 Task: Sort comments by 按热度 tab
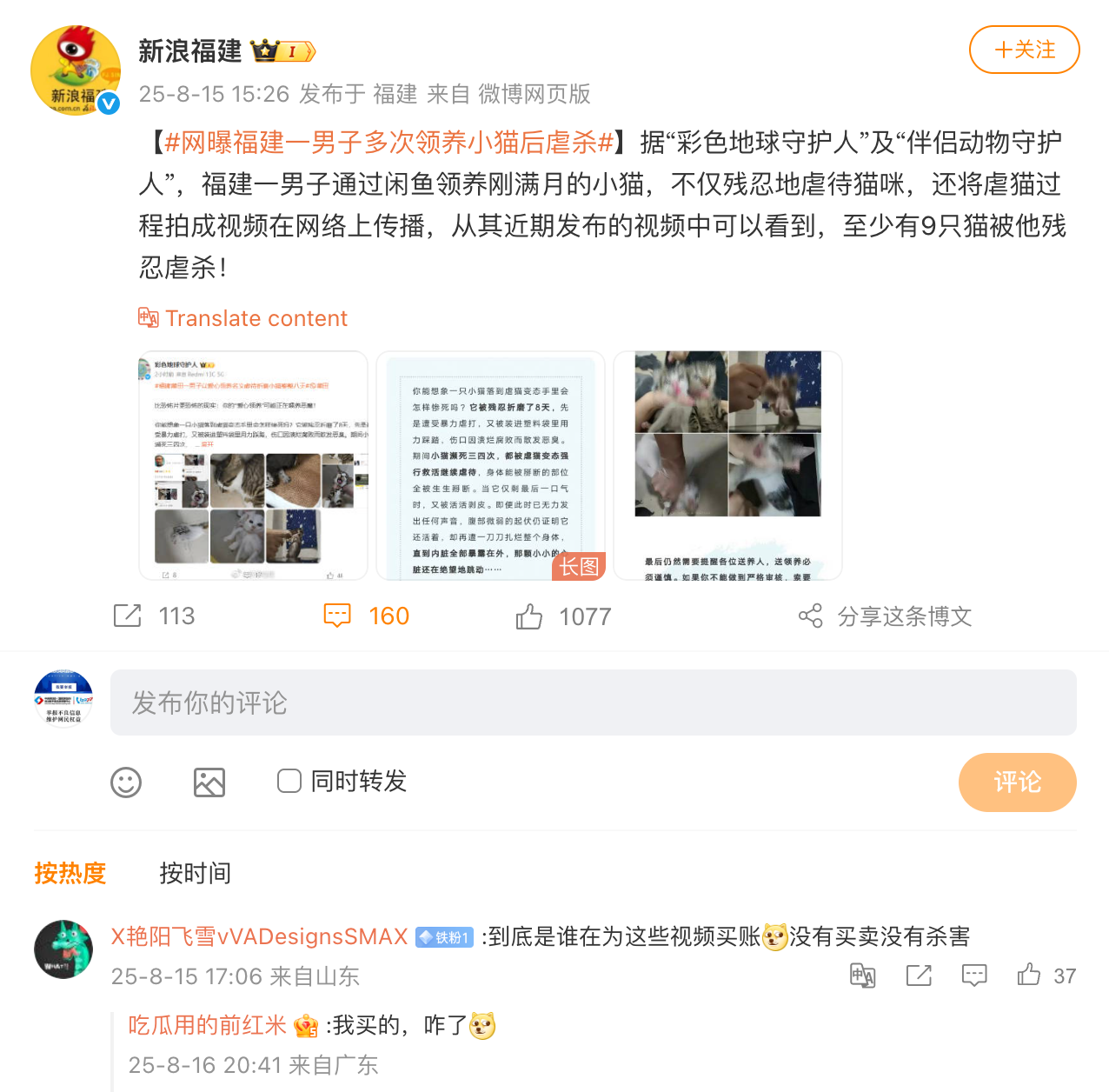[x=70, y=873]
